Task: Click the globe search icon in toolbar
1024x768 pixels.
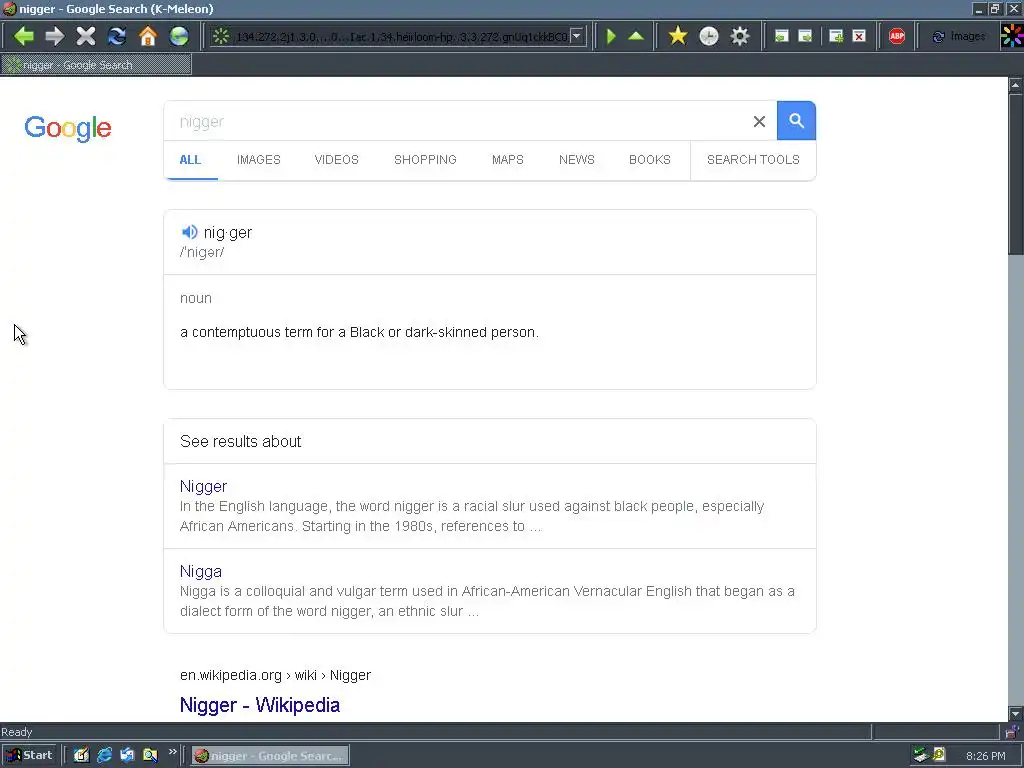Action: tap(179, 36)
